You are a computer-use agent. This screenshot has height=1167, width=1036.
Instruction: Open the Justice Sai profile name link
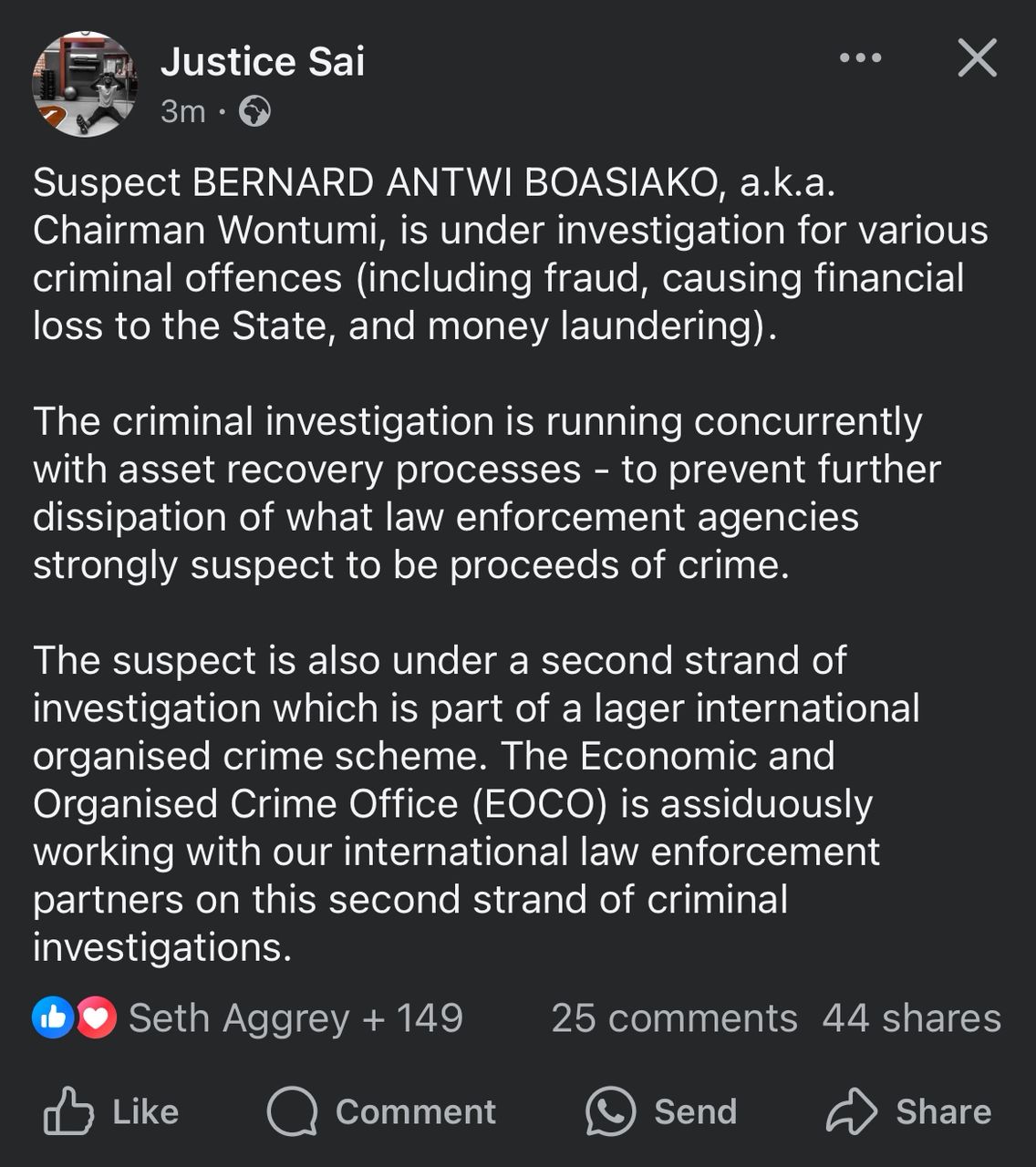click(x=263, y=62)
